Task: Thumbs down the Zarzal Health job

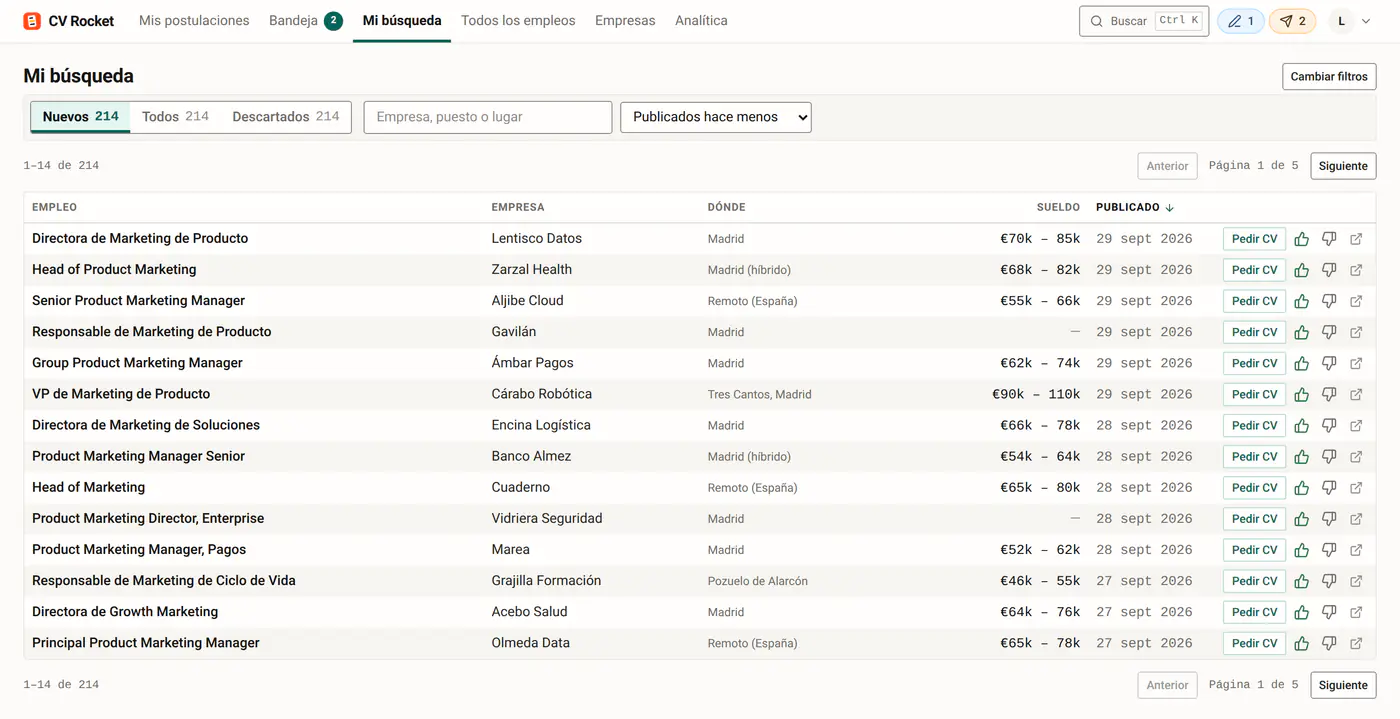Action: [x=1329, y=270]
